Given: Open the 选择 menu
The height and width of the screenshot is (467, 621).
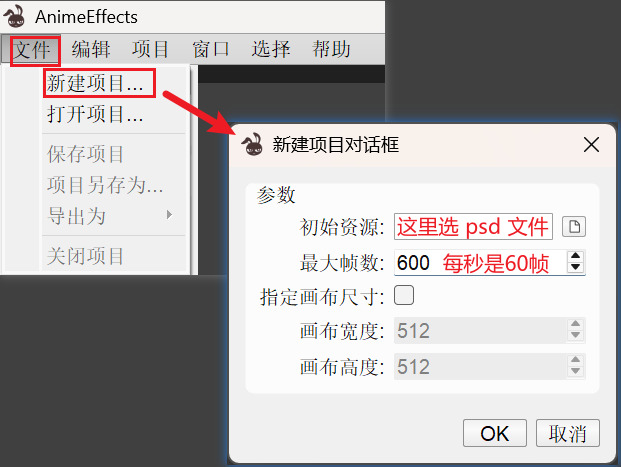Looking at the screenshot, I should [x=271, y=50].
